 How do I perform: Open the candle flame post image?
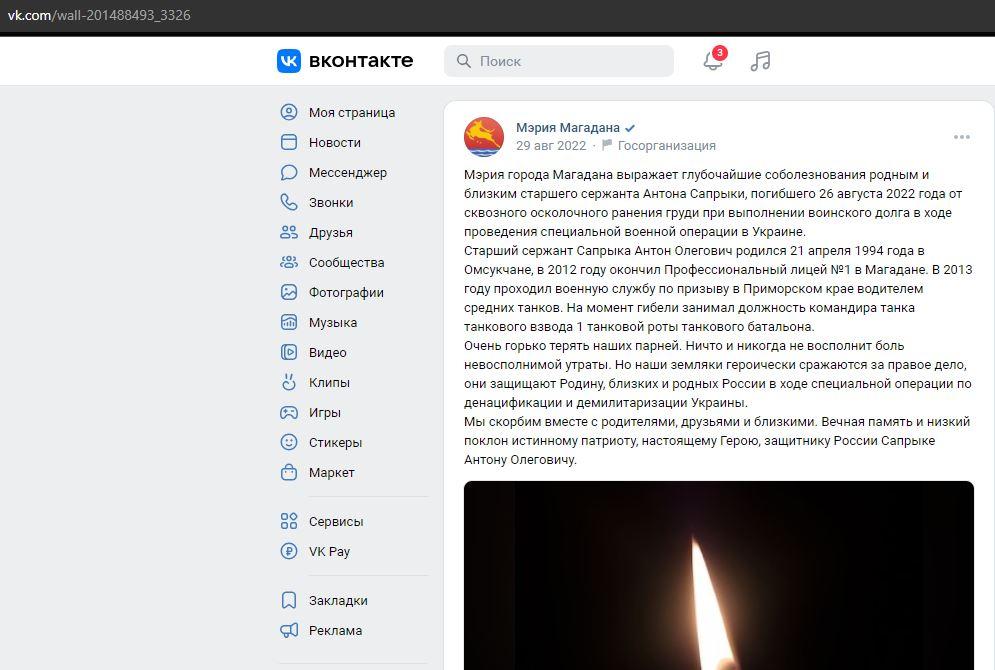(x=718, y=575)
